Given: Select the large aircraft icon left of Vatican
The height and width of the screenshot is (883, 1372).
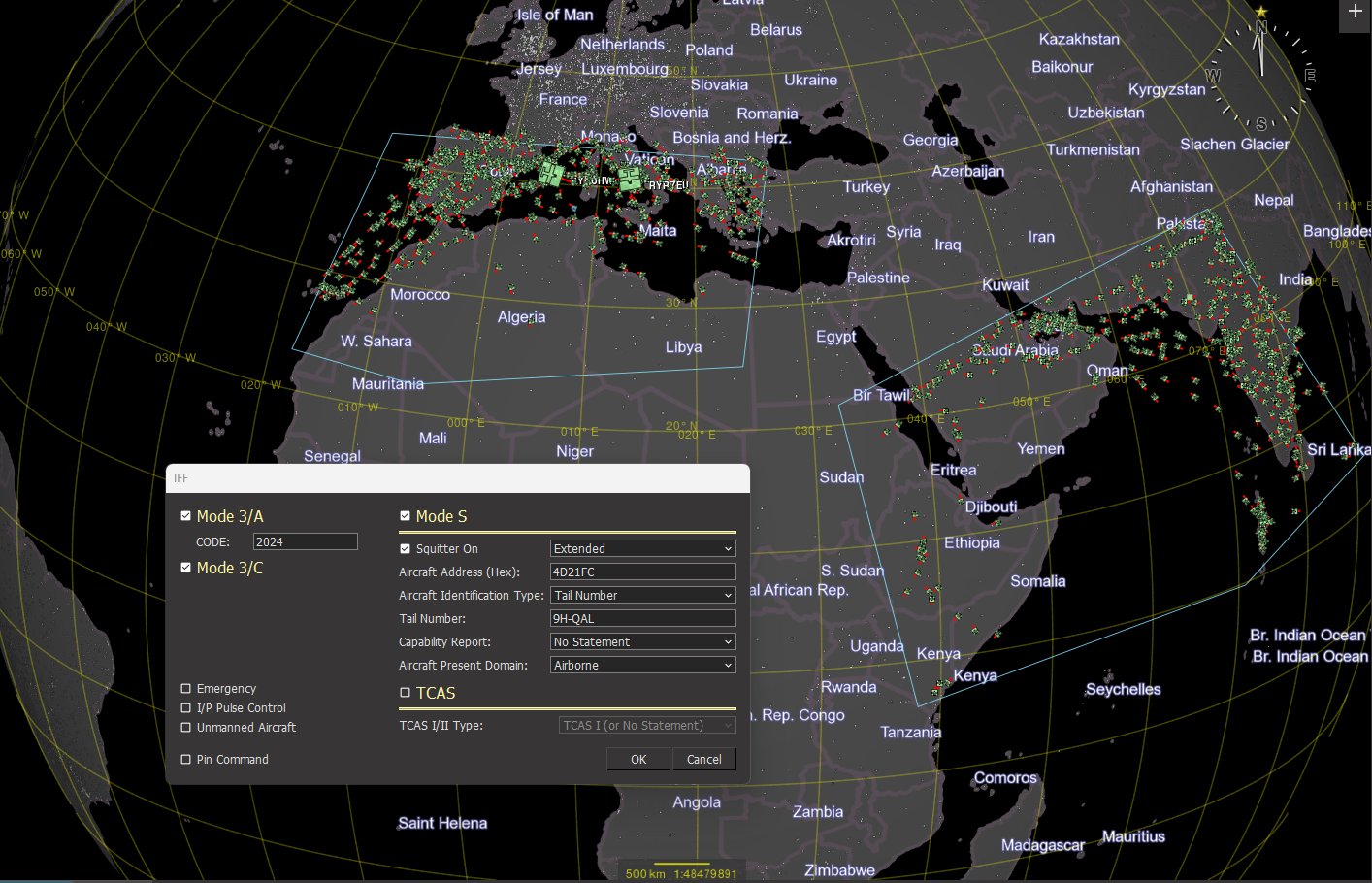Looking at the screenshot, I should (x=551, y=175).
